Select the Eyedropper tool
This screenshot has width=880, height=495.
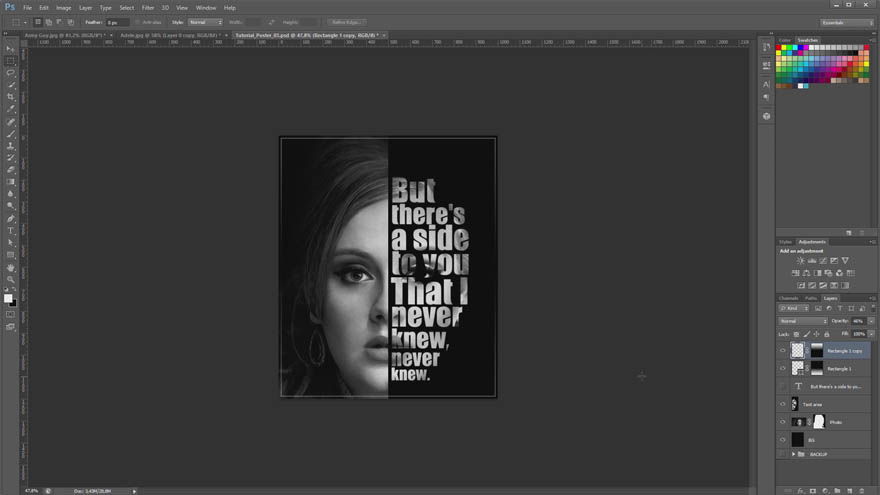(10, 109)
